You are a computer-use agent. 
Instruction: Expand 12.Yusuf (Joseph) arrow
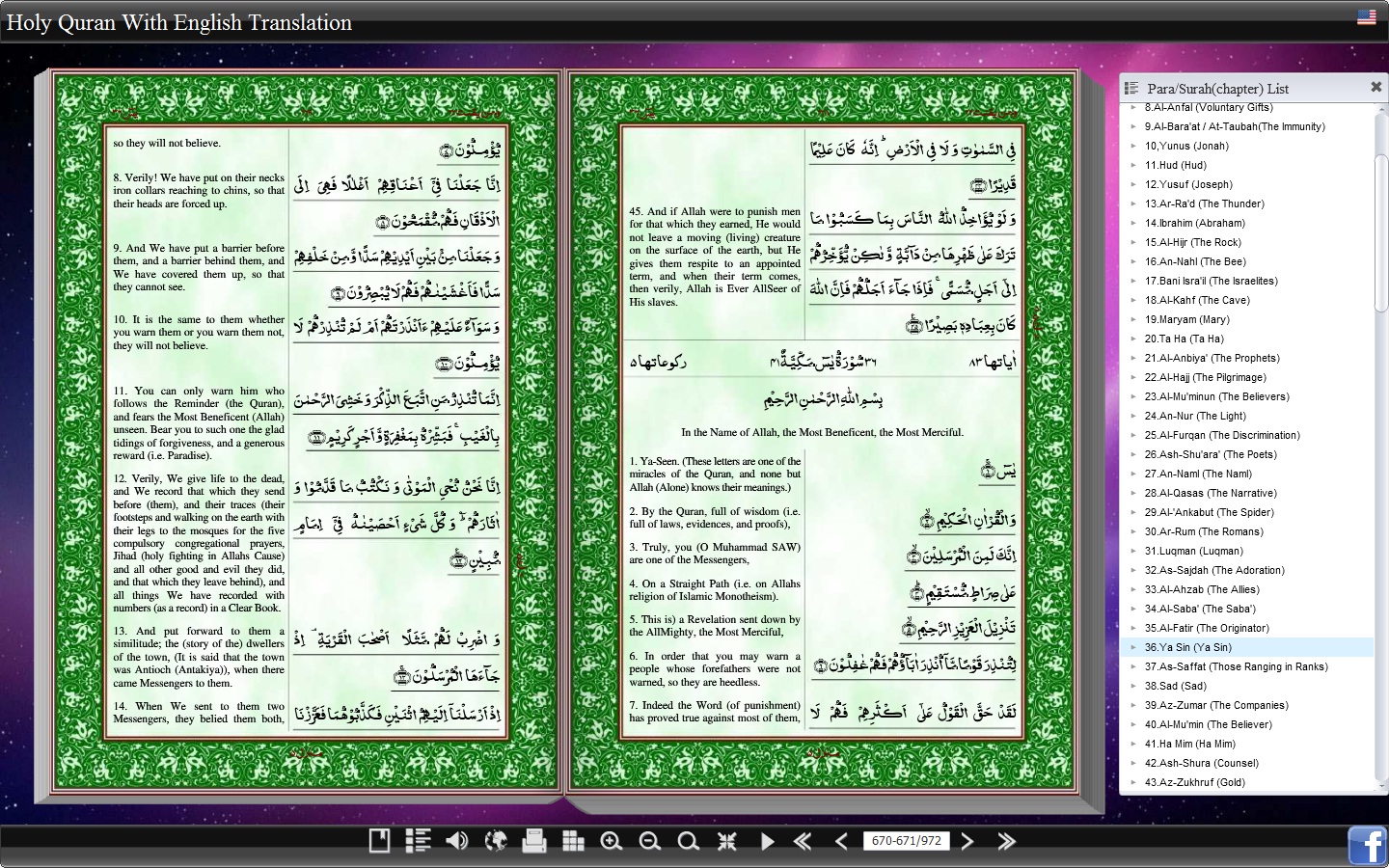pyautogui.click(x=1133, y=184)
